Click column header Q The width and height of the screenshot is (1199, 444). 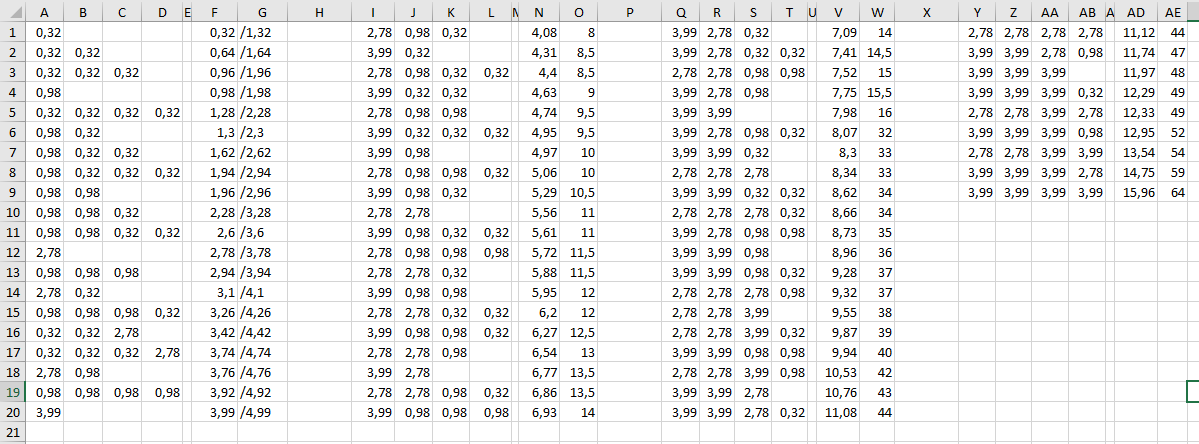click(x=681, y=12)
